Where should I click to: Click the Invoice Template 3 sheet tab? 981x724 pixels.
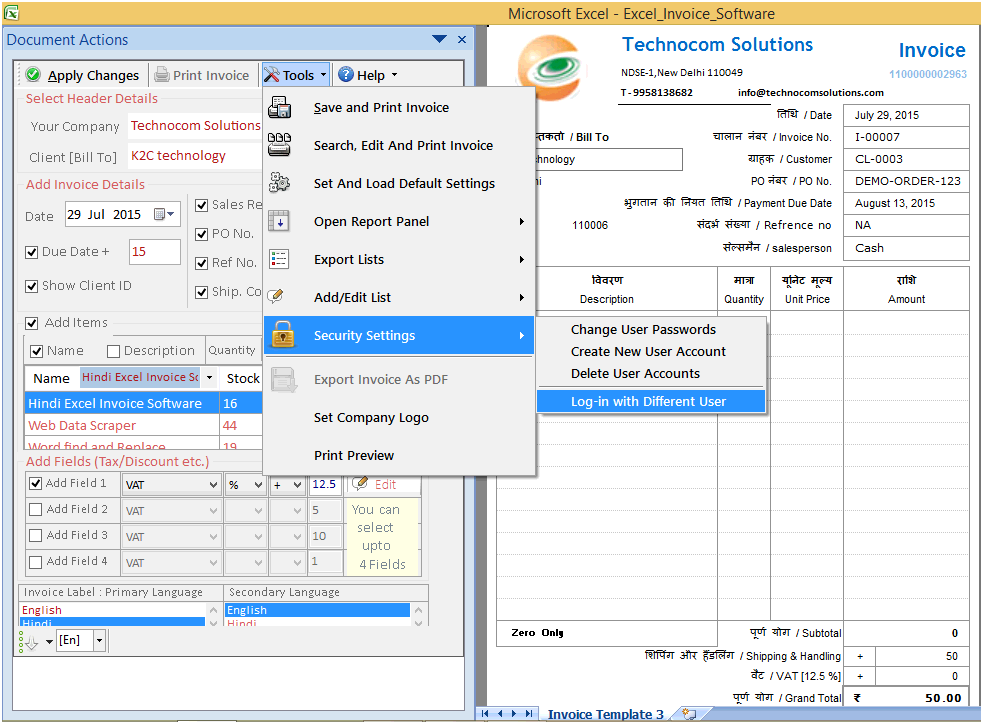pyautogui.click(x=605, y=714)
